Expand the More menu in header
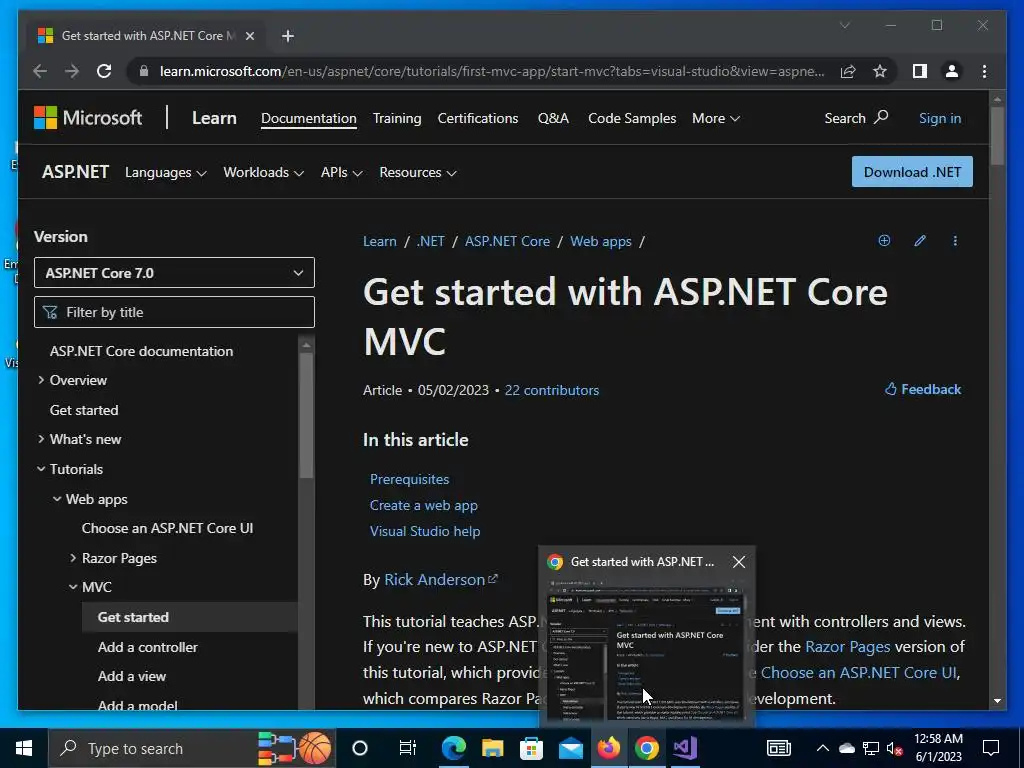 tap(716, 118)
